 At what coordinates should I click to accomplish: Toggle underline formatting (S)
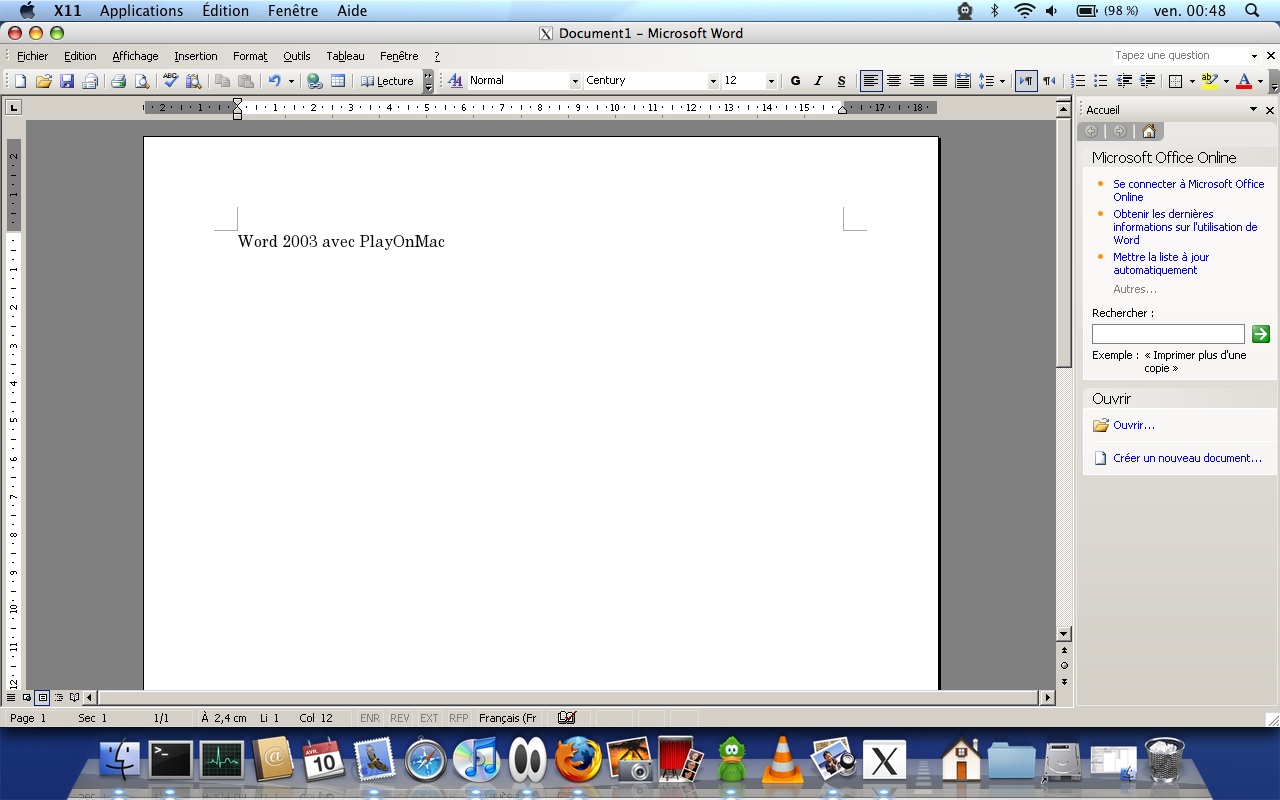coord(841,81)
